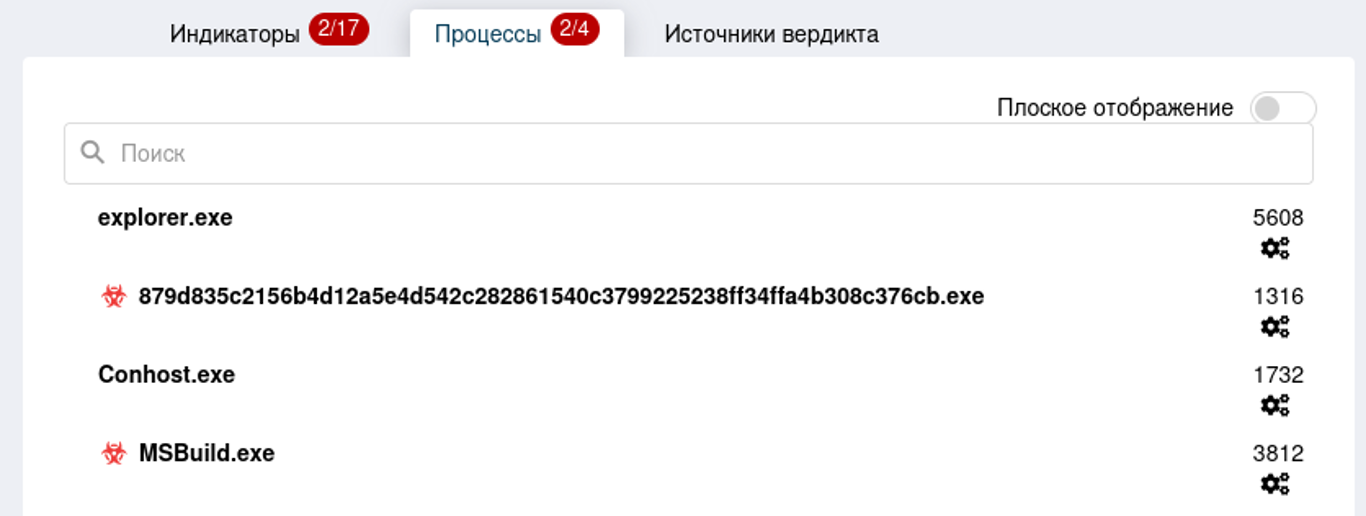This screenshot has width=1366, height=516.
Task: Click the red 2/4 processes badge
Action: 574,30
